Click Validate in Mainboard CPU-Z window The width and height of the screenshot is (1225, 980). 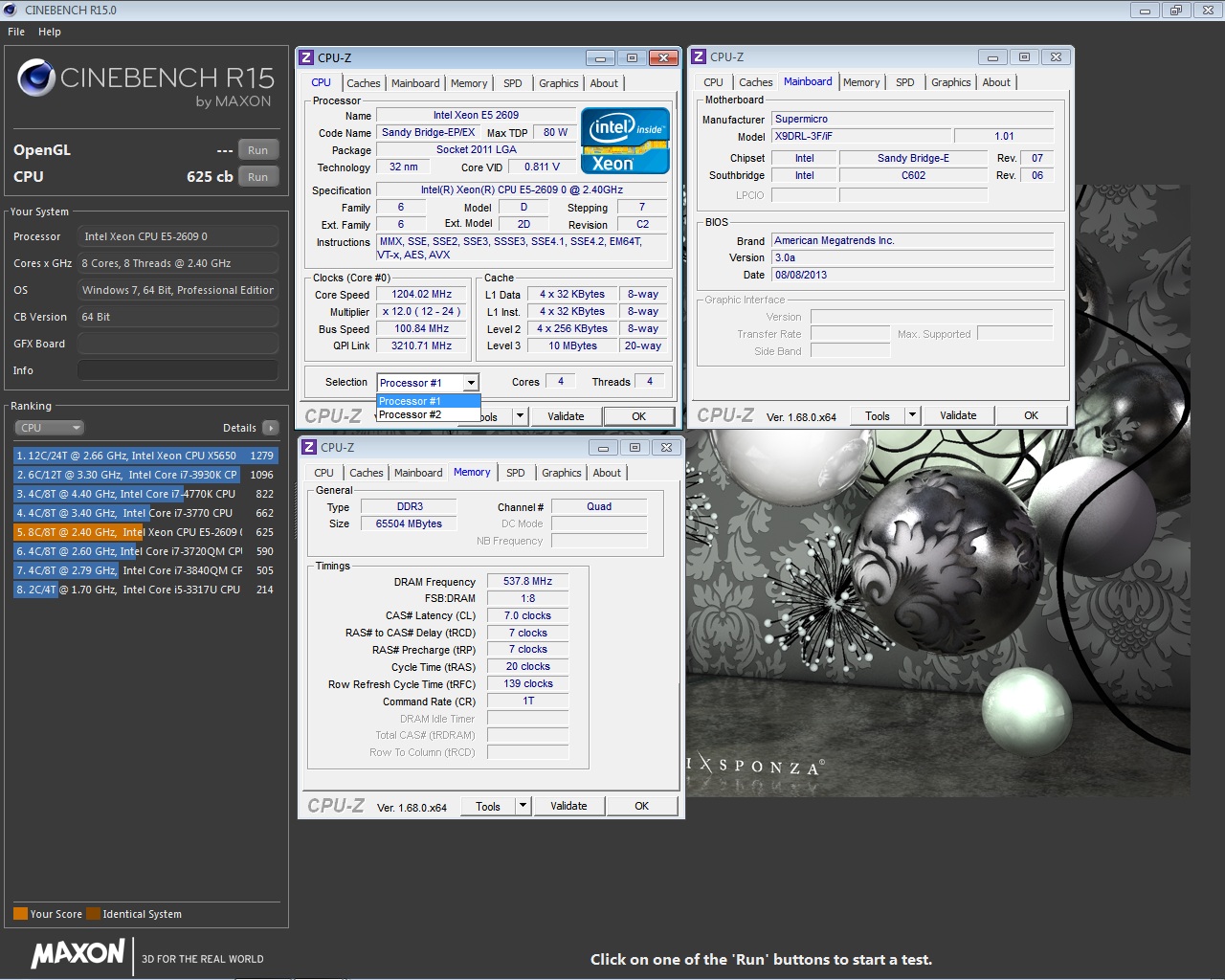coord(958,415)
